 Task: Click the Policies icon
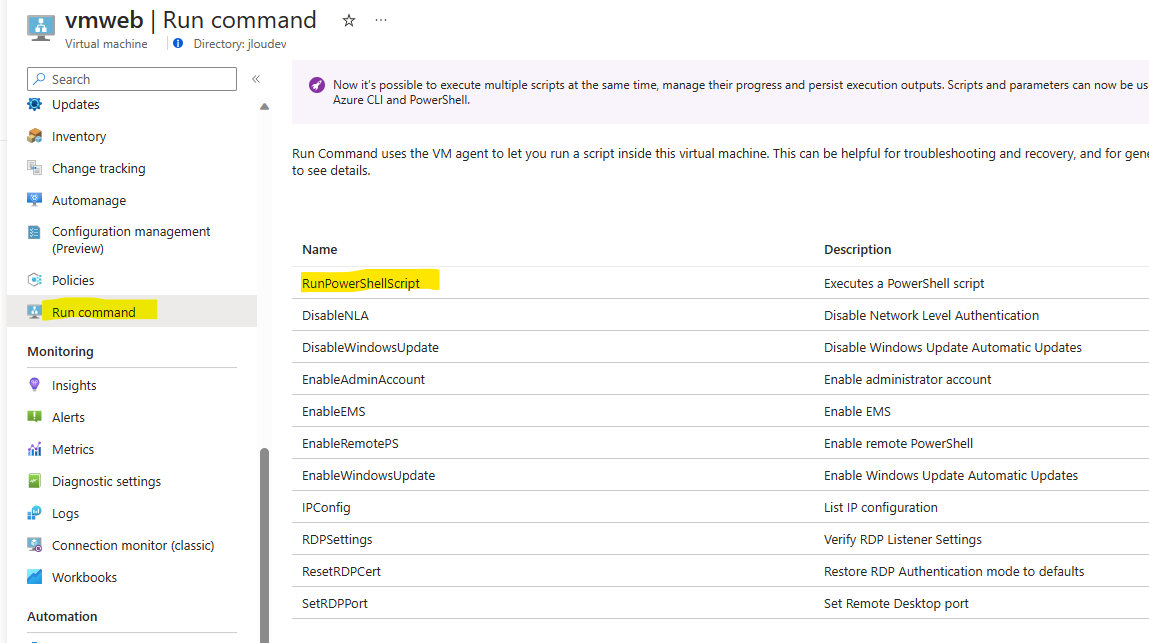[34, 280]
